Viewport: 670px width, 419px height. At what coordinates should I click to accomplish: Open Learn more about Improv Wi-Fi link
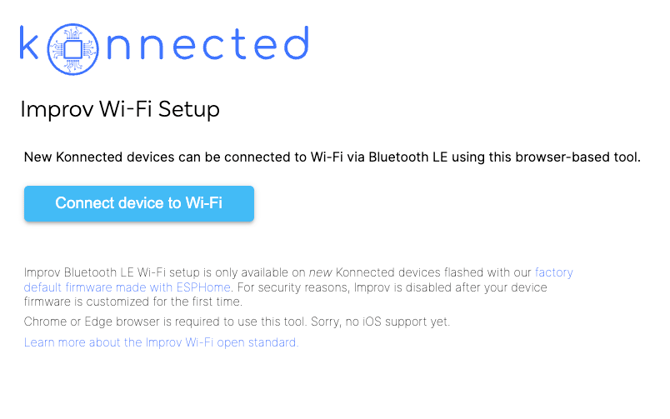click(x=161, y=343)
